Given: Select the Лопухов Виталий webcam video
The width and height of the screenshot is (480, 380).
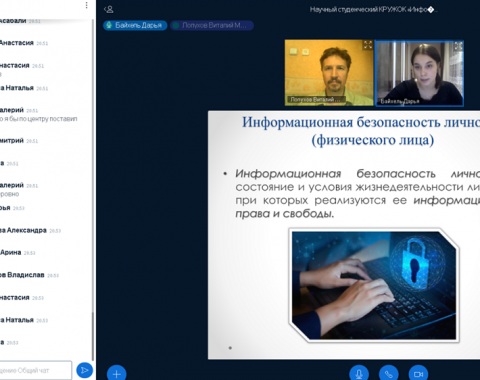Looking at the screenshot, I should coord(329,73).
